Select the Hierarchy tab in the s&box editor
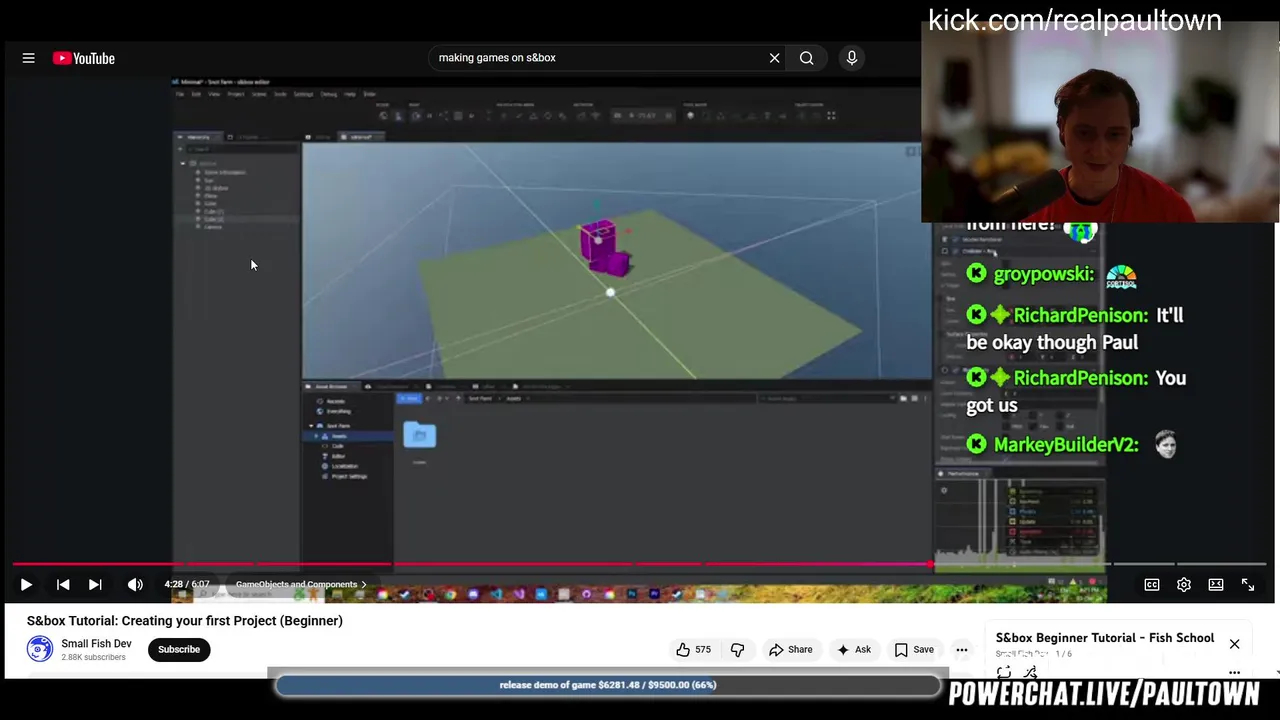This screenshot has width=1280, height=720. pos(198,137)
